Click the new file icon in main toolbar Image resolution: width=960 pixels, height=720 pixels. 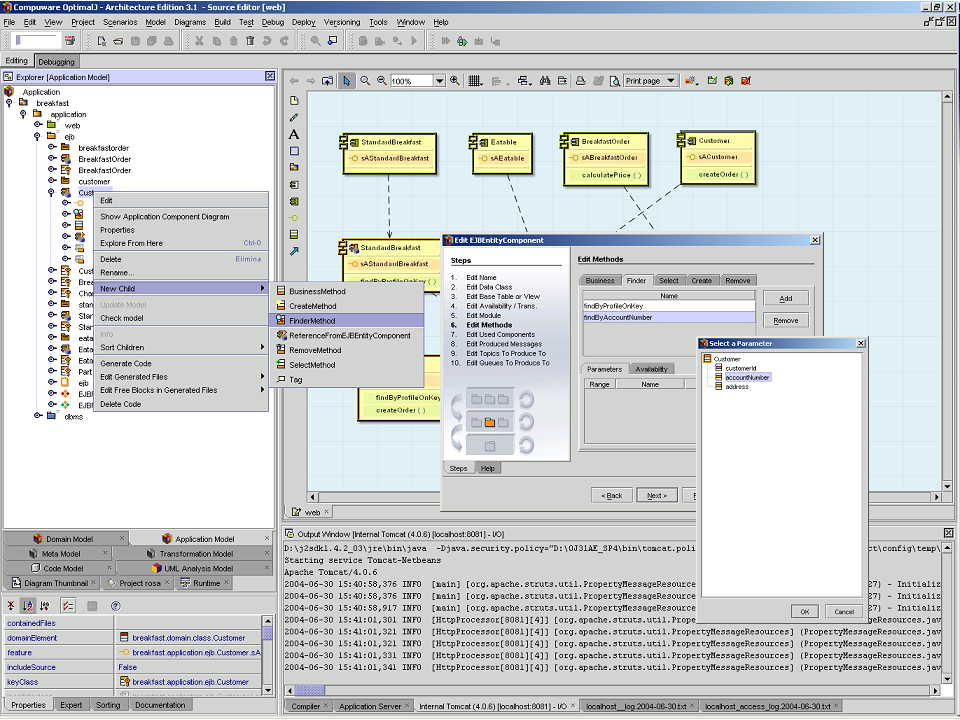[102, 41]
